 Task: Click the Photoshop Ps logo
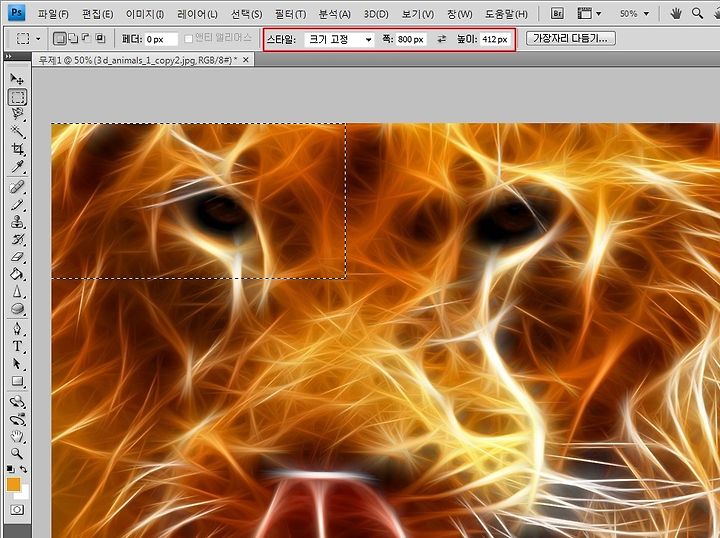coord(17,12)
